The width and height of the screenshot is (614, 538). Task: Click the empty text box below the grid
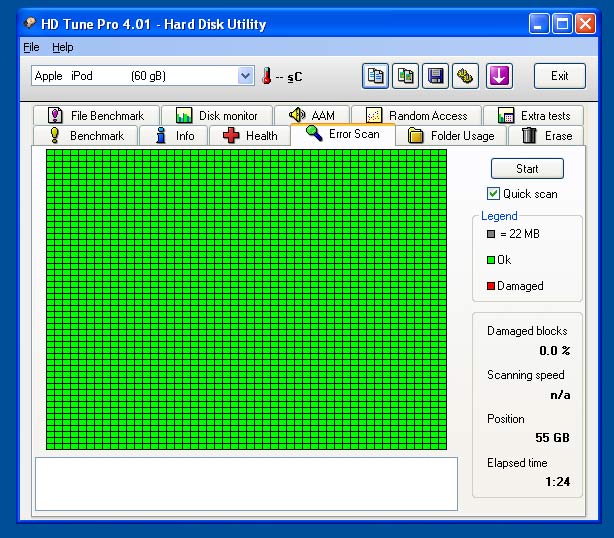tap(246, 484)
